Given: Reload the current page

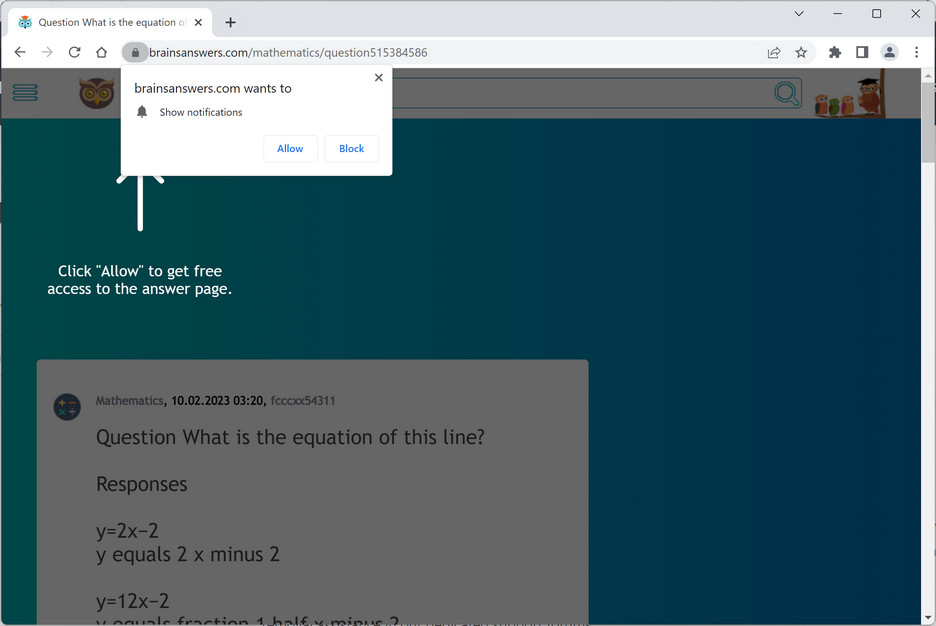Looking at the screenshot, I should pos(75,53).
